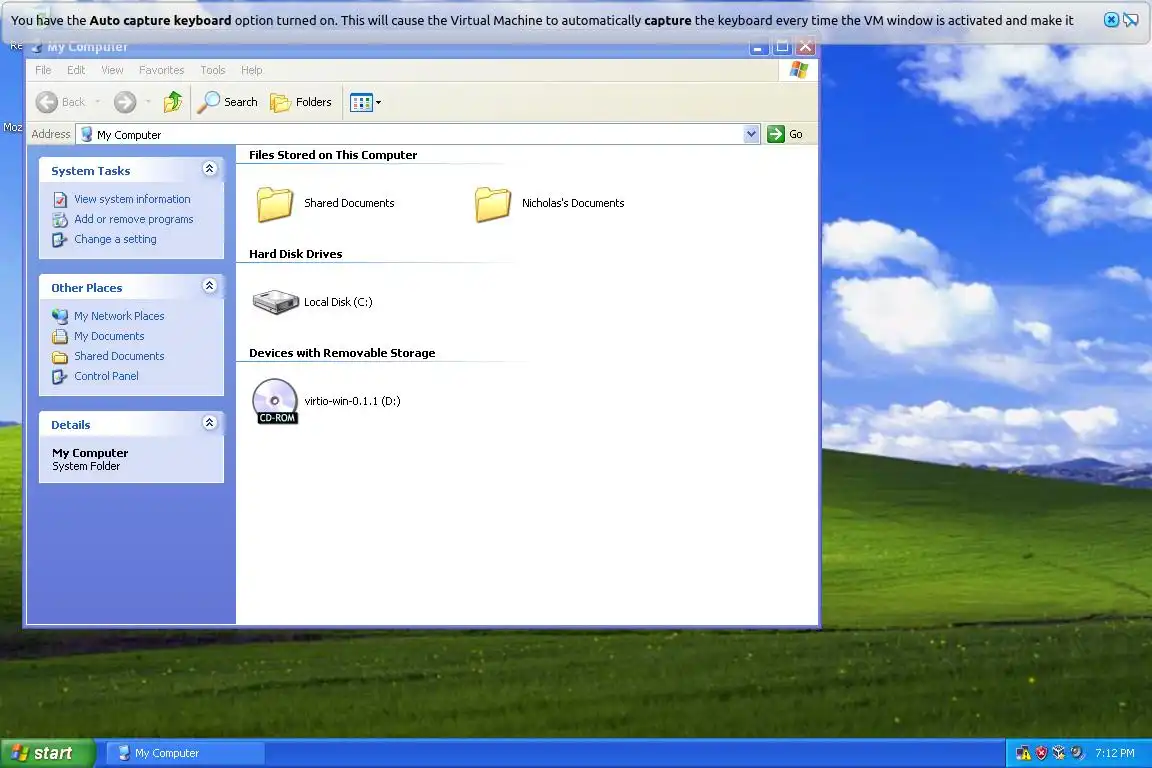The width and height of the screenshot is (1152, 768).
Task: Select the virtio-win CD-ROM drive icon
Action: click(x=276, y=401)
